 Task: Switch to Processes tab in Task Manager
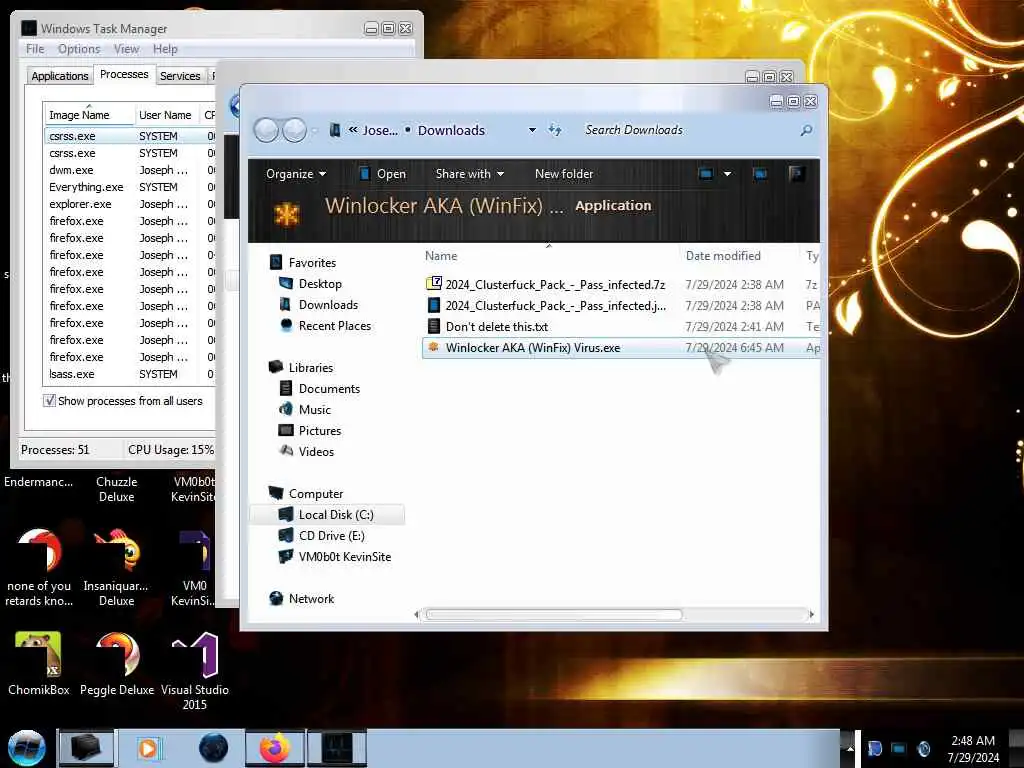pos(124,74)
